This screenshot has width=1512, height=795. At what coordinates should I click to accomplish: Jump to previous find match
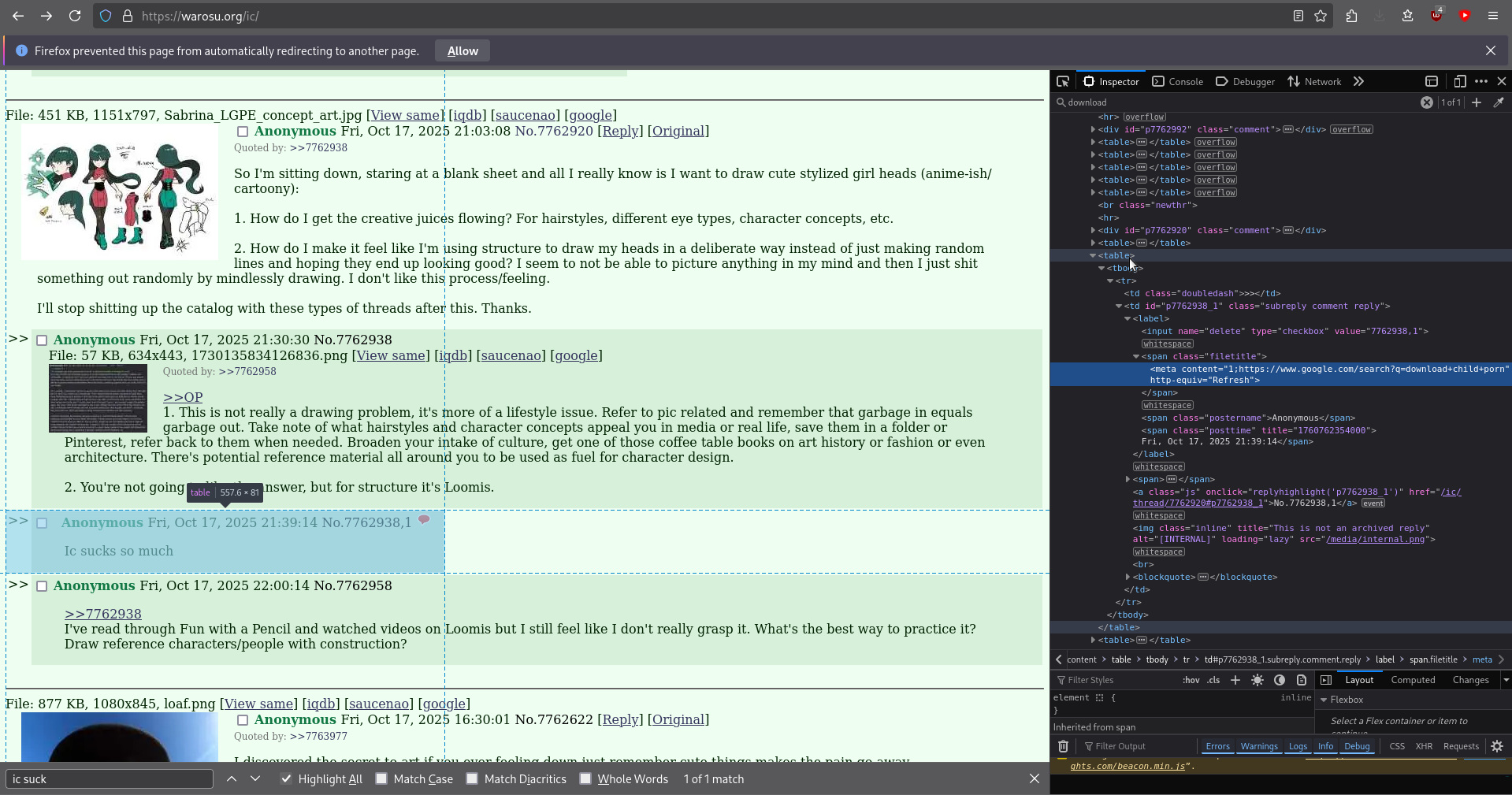pyautogui.click(x=232, y=778)
